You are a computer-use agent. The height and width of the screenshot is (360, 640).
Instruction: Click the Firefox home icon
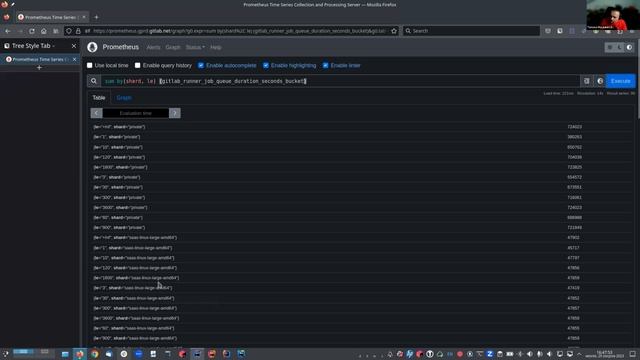44,31
